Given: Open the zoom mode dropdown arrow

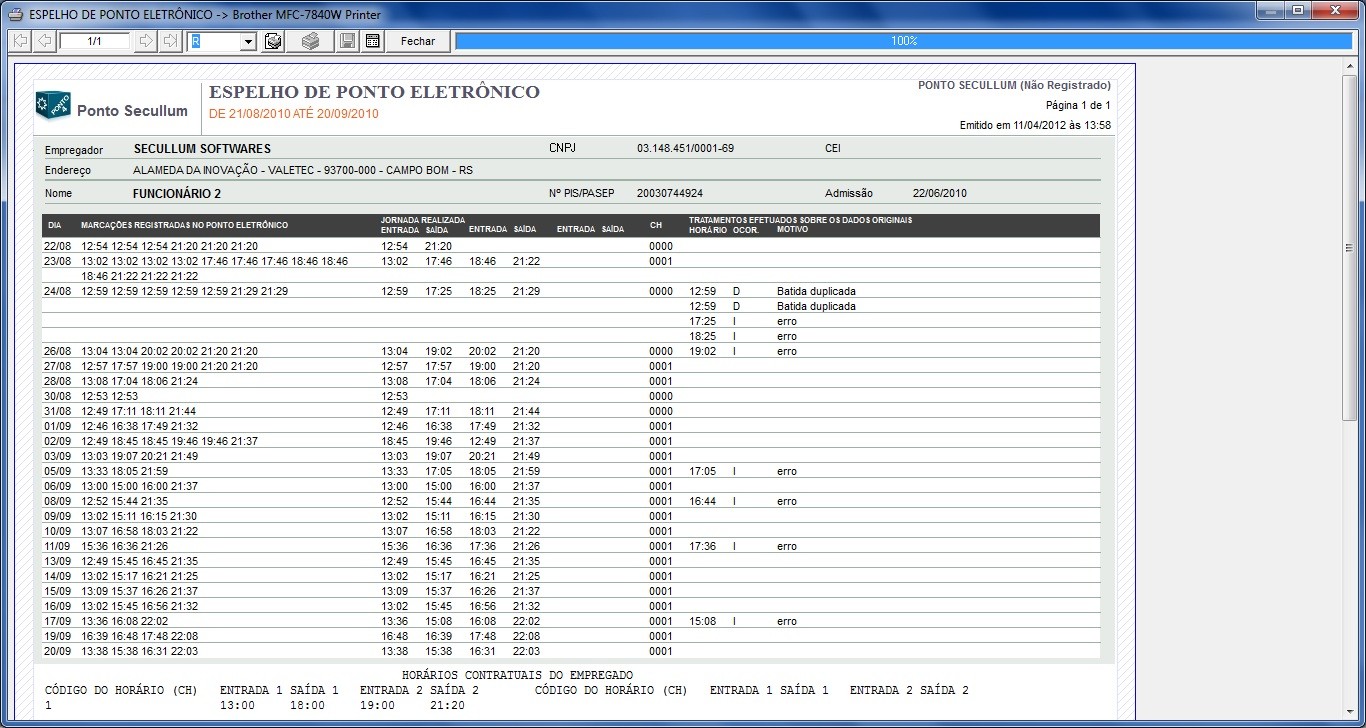Looking at the screenshot, I should 248,41.
